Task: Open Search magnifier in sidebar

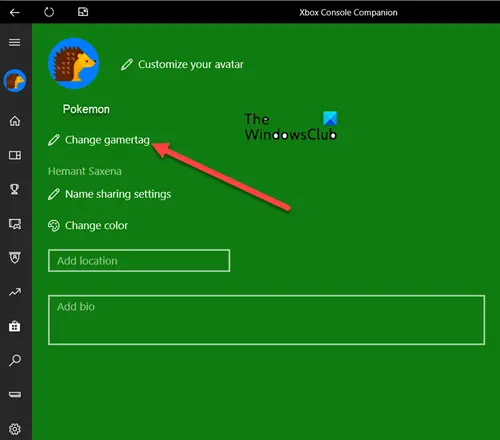Action: pyautogui.click(x=15, y=360)
